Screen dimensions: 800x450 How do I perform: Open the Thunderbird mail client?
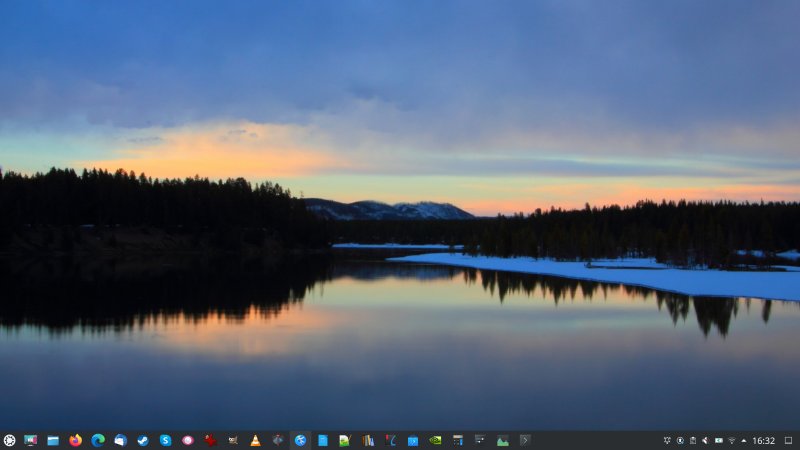pyautogui.click(x=120, y=440)
